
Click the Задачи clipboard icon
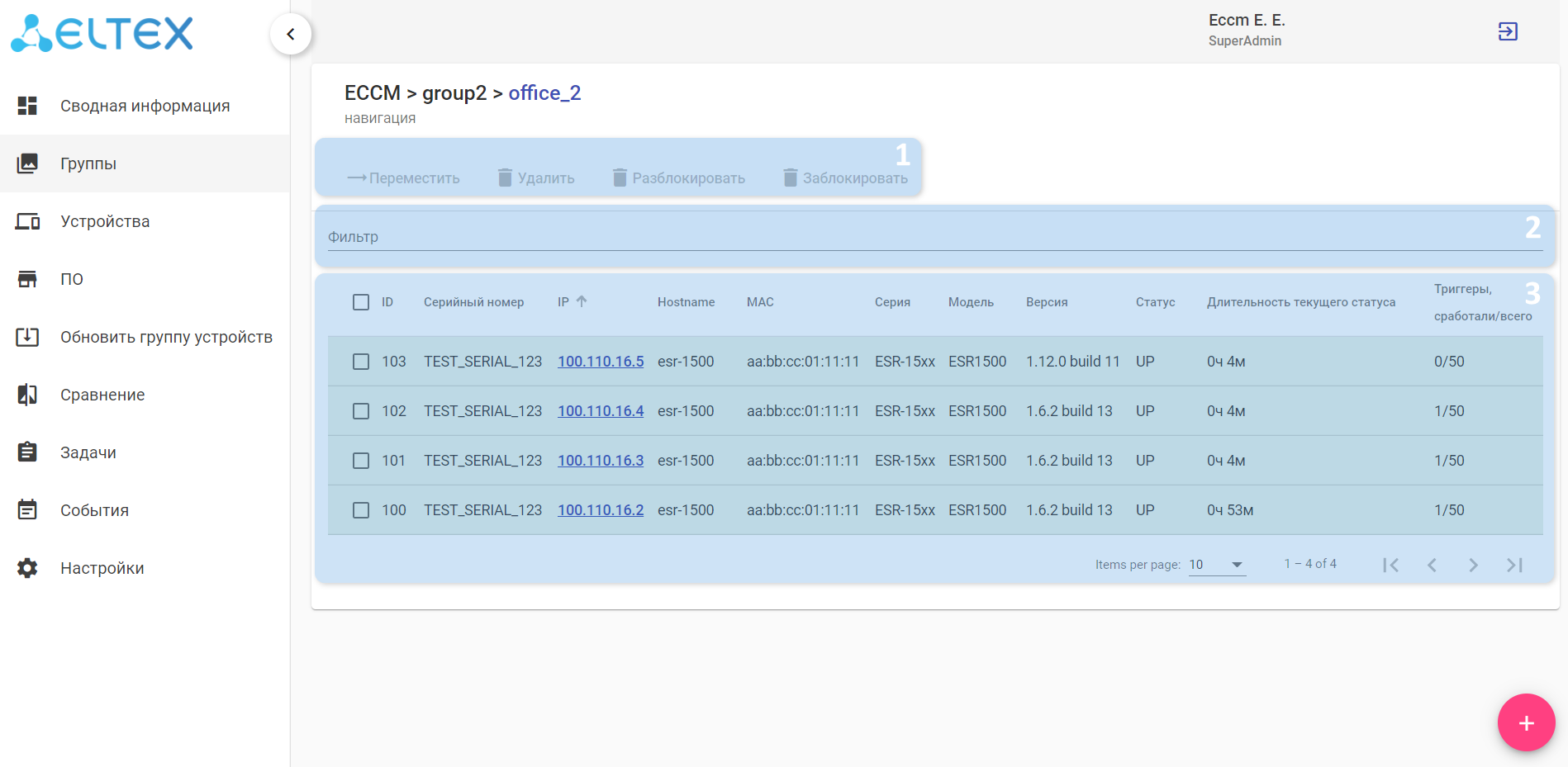pyautogui.click(x=27, y=452)
